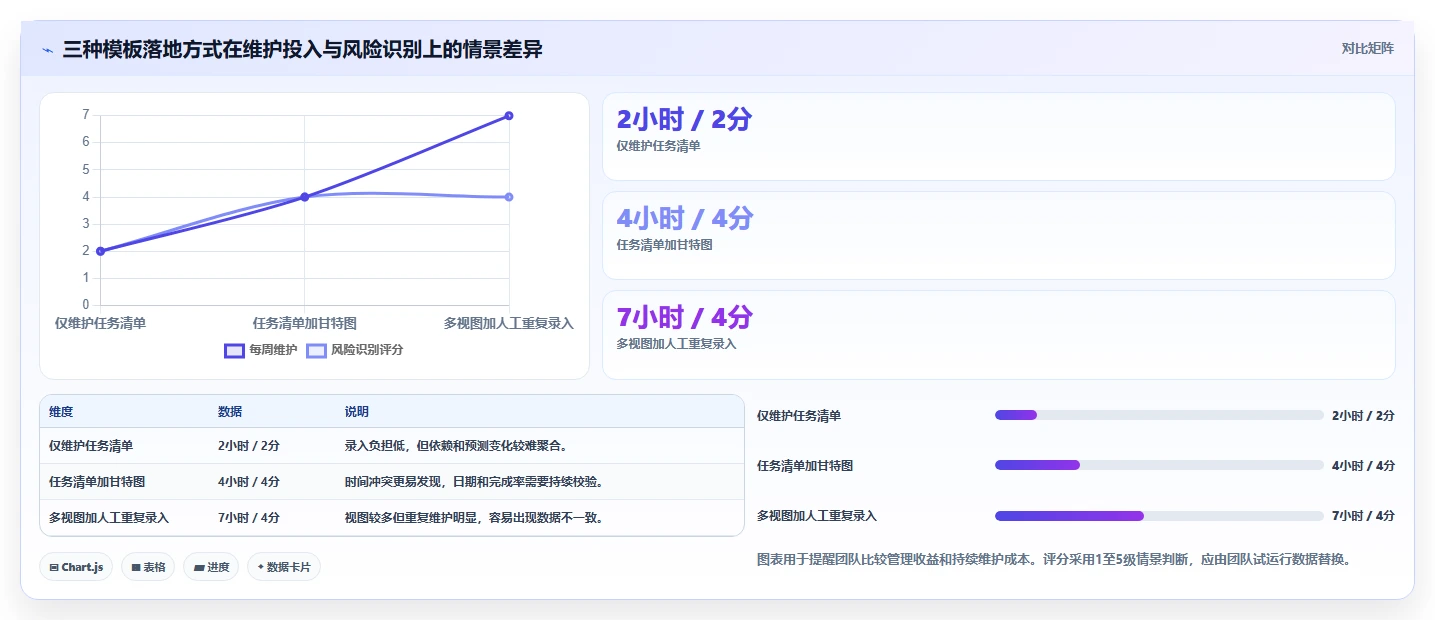The image size is (1435, 620).
Task: Click the 风险识别评分 end point at value 4
Action: click(x=509, y=197)
